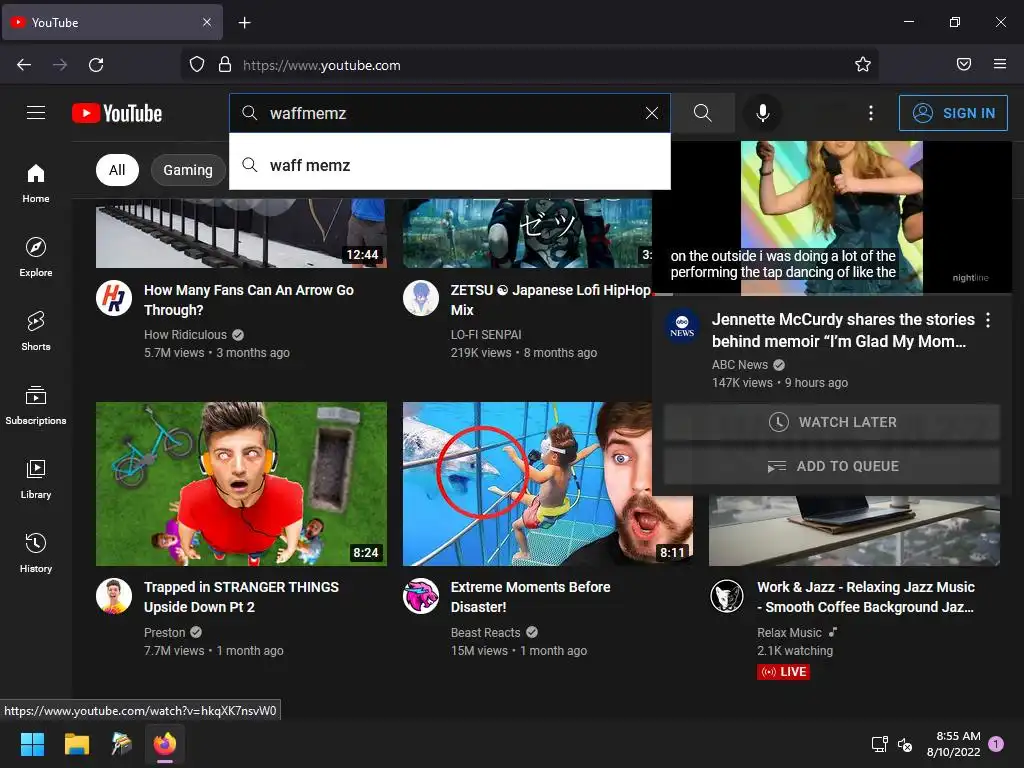Open 'Work & Jazz - Relaxing Jazz Music' title

(x=866, y=597)
